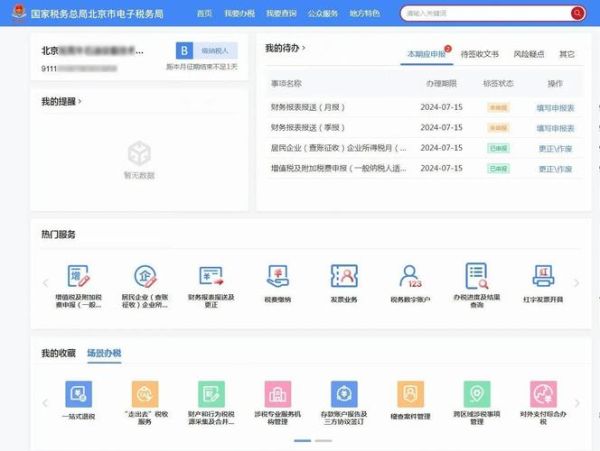Open 红字发票开具 service icon
Screen dimensions: 600x451
[543, 276]
